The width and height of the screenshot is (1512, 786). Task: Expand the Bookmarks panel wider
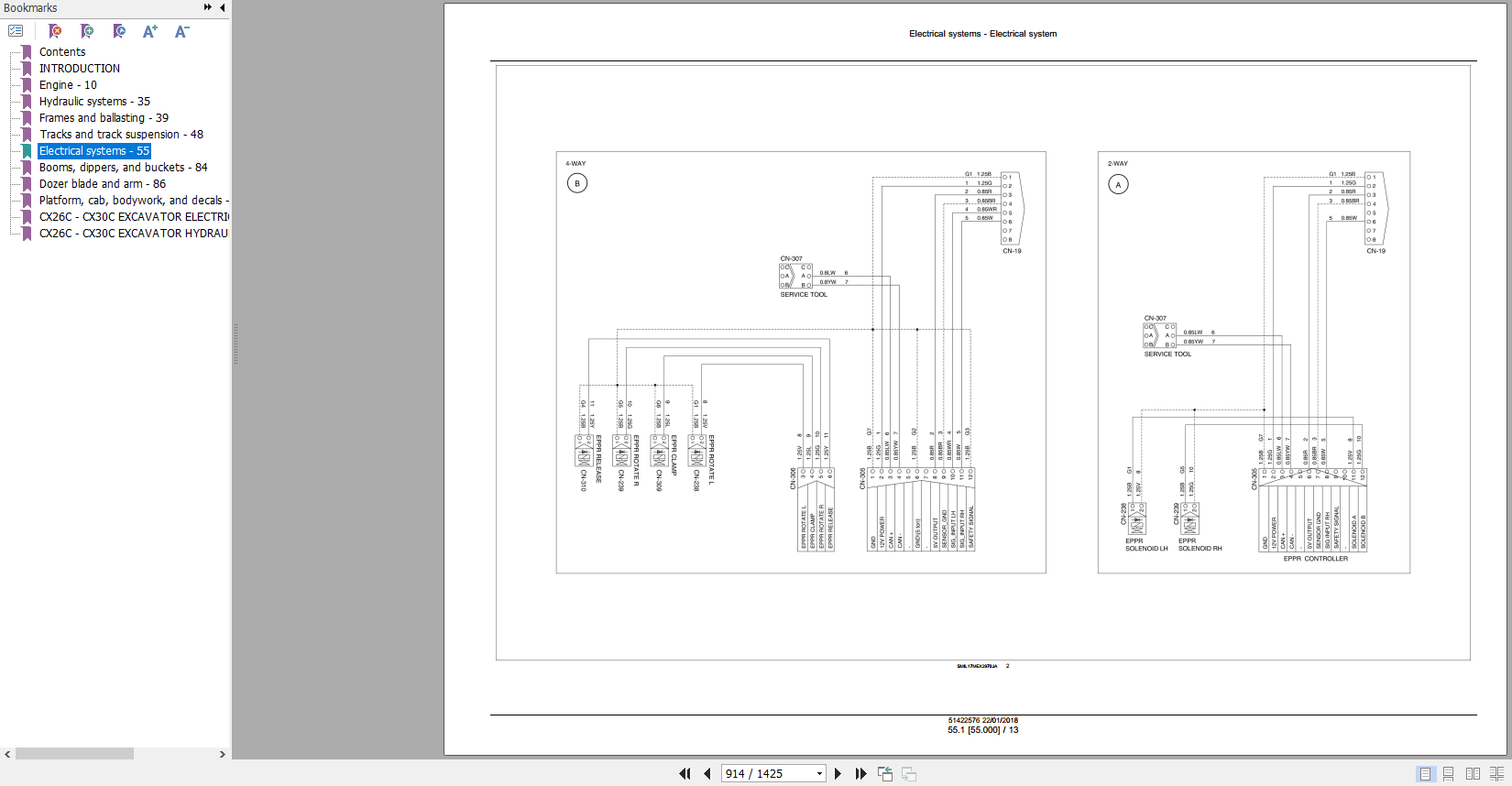coord(208,7)
